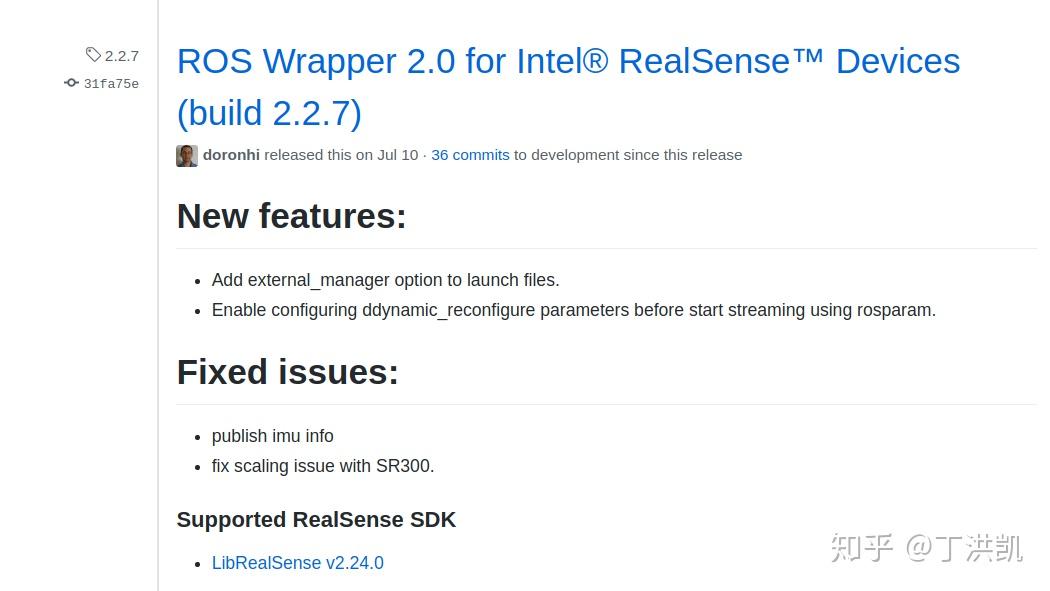1050x591 pixels.
Task: Select the "publish imu info" item
Action: [273, 436]
